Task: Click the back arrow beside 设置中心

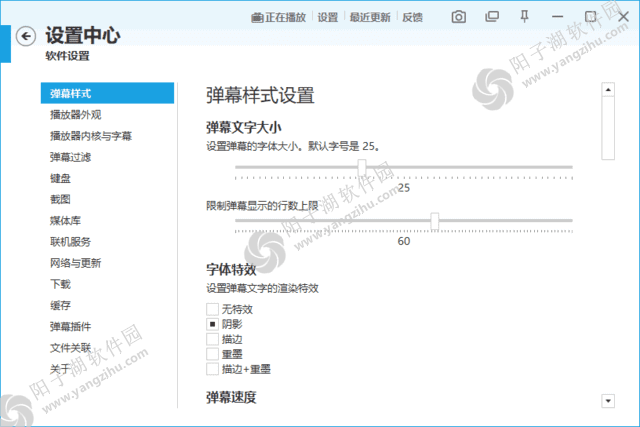Action: pyautogui.click(x=26, y=36)
